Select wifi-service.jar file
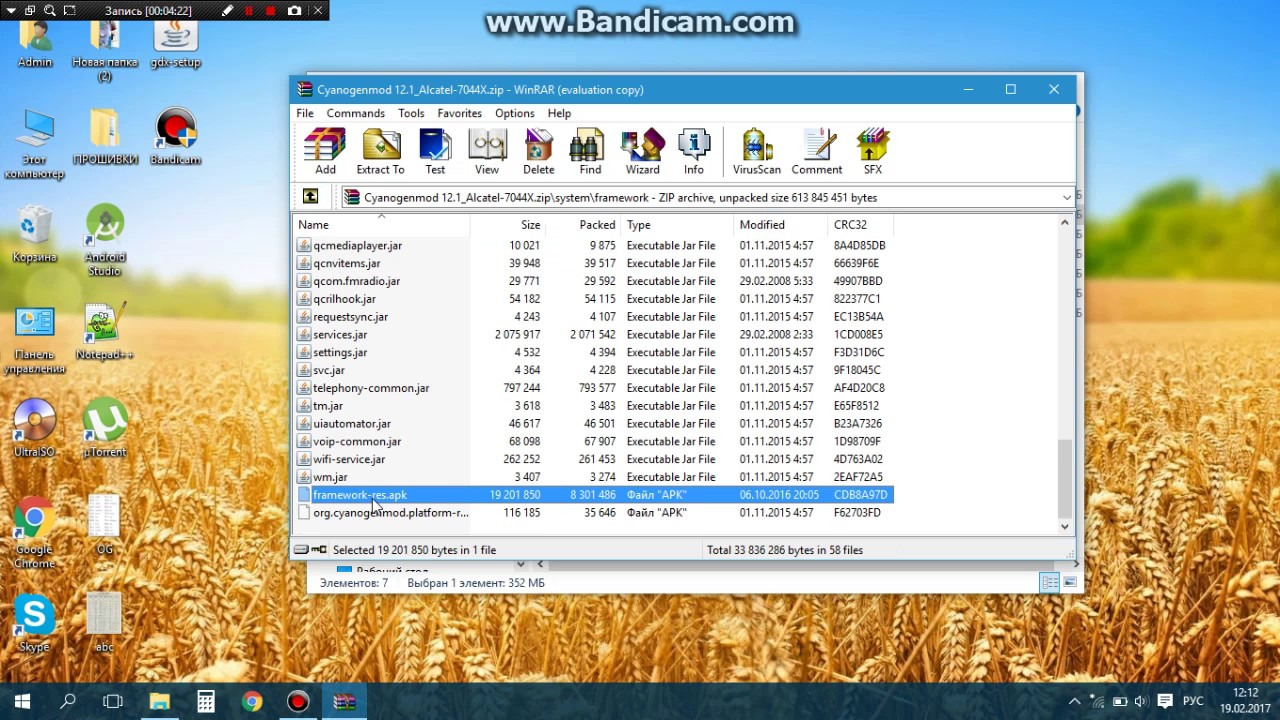 tap(594, 459)
